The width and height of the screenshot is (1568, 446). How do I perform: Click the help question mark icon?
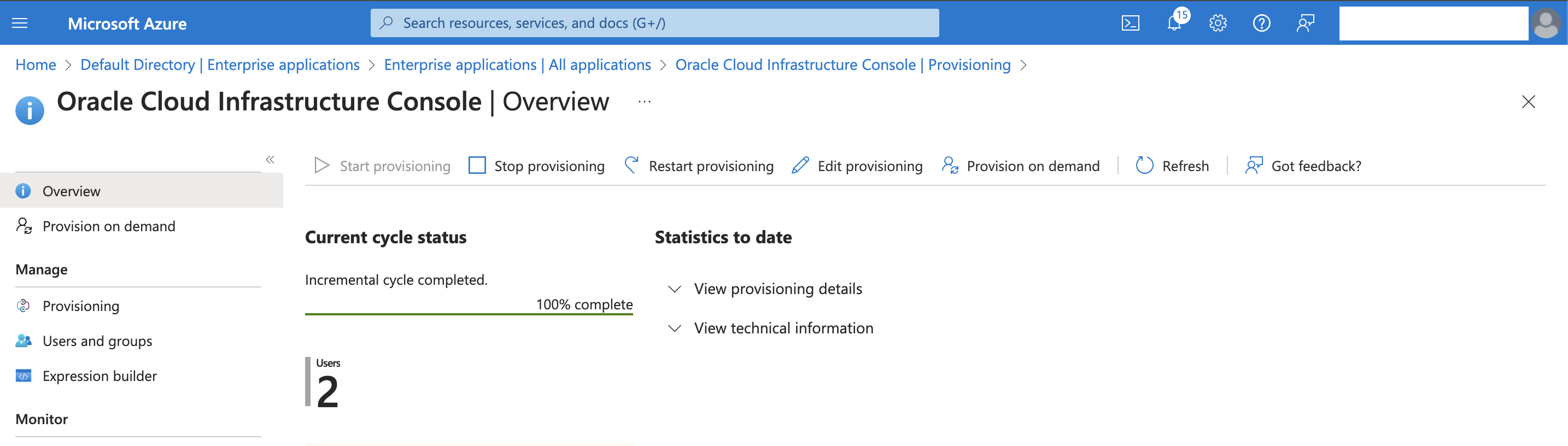pyautogui.click(x=1261, y=23)
